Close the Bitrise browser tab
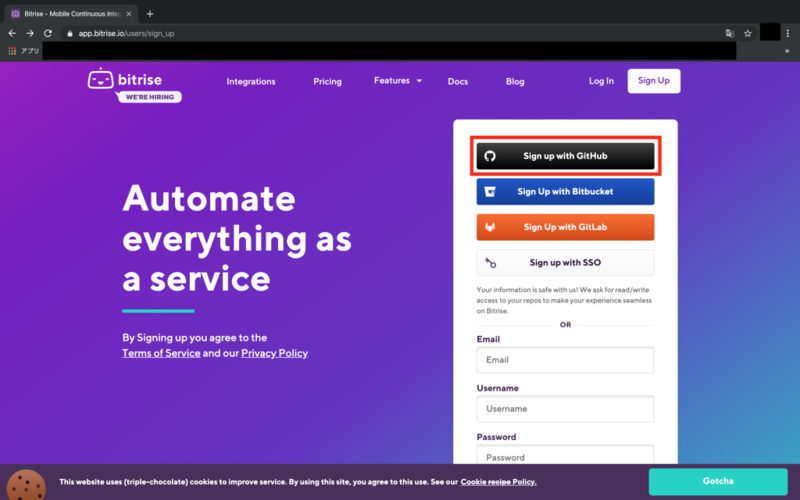The image size is (800, 500). 129,14
